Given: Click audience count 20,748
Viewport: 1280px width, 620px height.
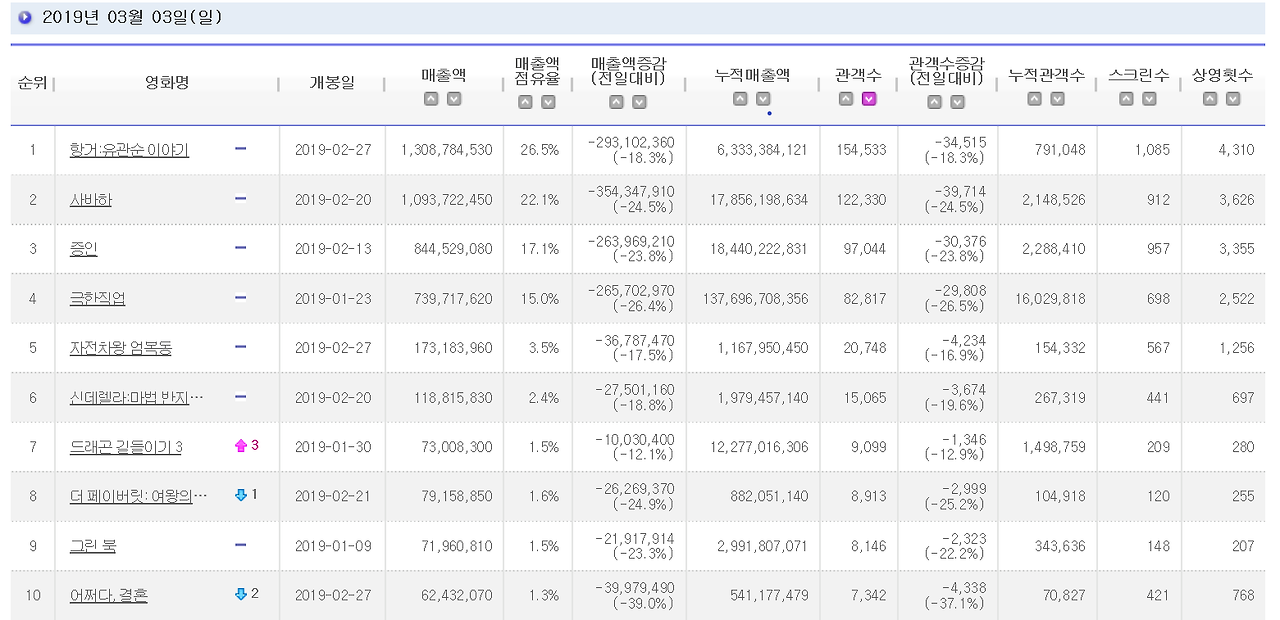Looking at the screenshot, I should [865, 348].
